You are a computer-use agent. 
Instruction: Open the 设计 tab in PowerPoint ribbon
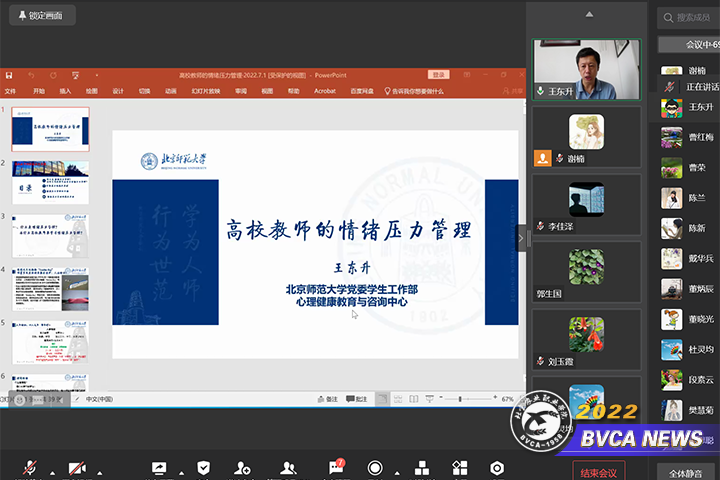click(118, 91)
